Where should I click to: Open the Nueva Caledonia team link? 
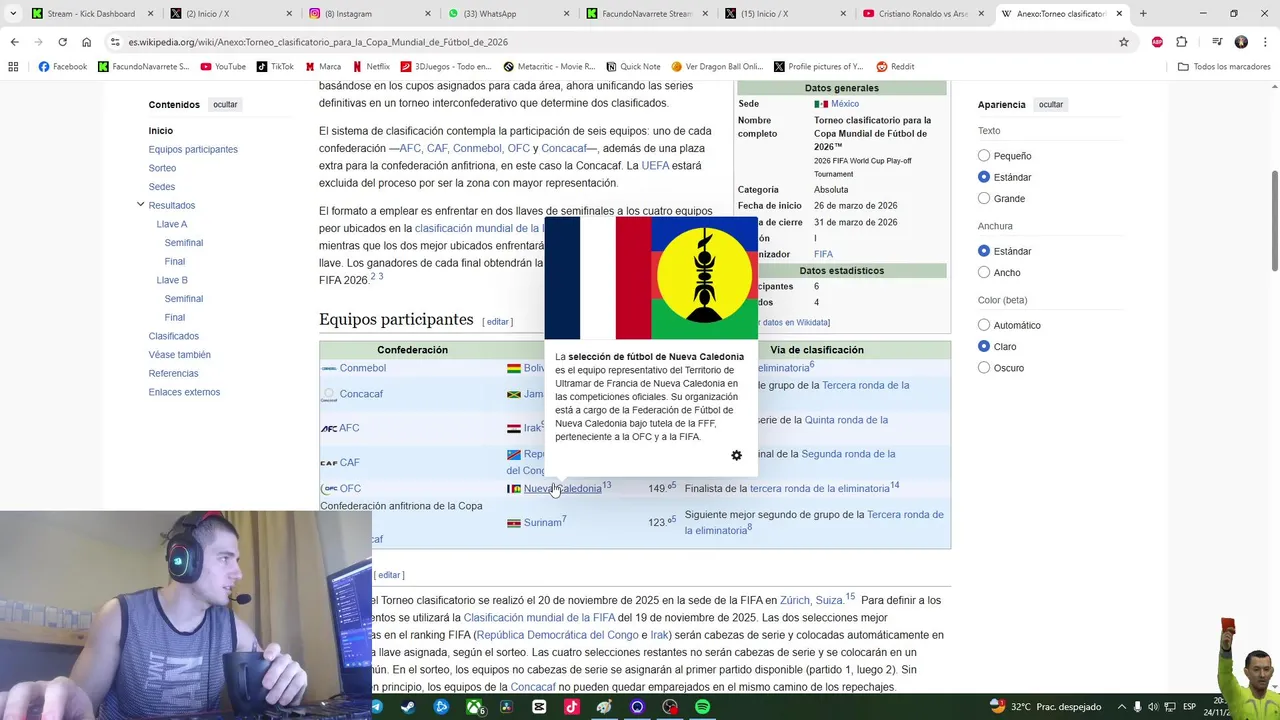tap(562, 489)
